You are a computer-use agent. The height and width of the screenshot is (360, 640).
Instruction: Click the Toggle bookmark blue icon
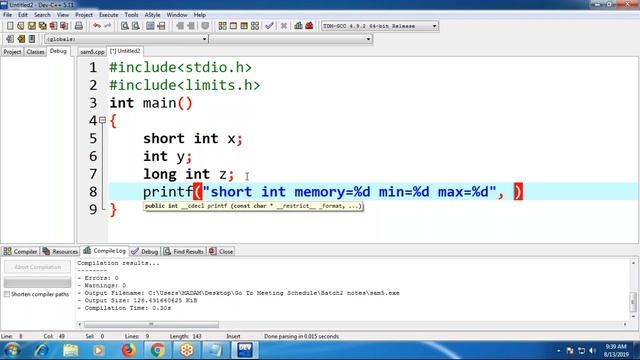[32, 39]
